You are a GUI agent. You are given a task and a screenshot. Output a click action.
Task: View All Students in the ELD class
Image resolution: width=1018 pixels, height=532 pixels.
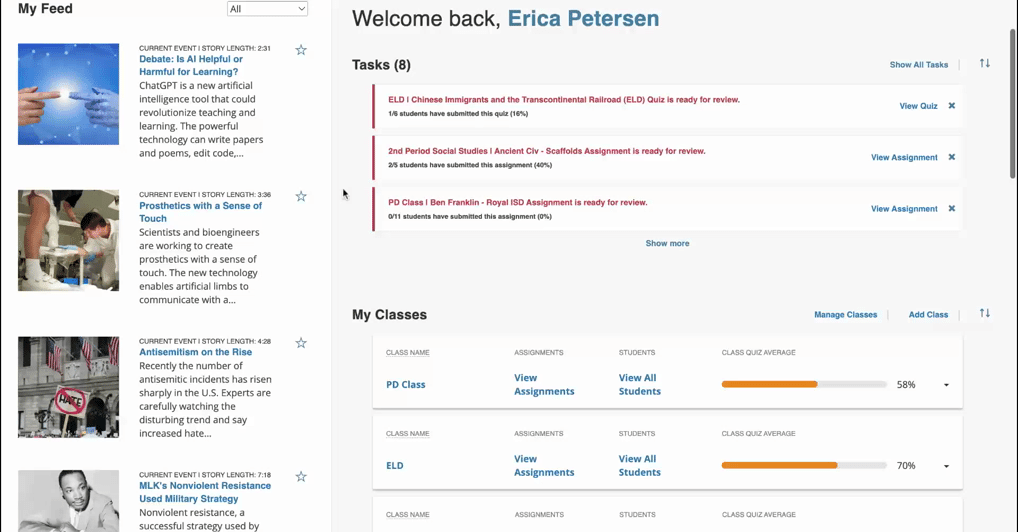tap(639, 466)
